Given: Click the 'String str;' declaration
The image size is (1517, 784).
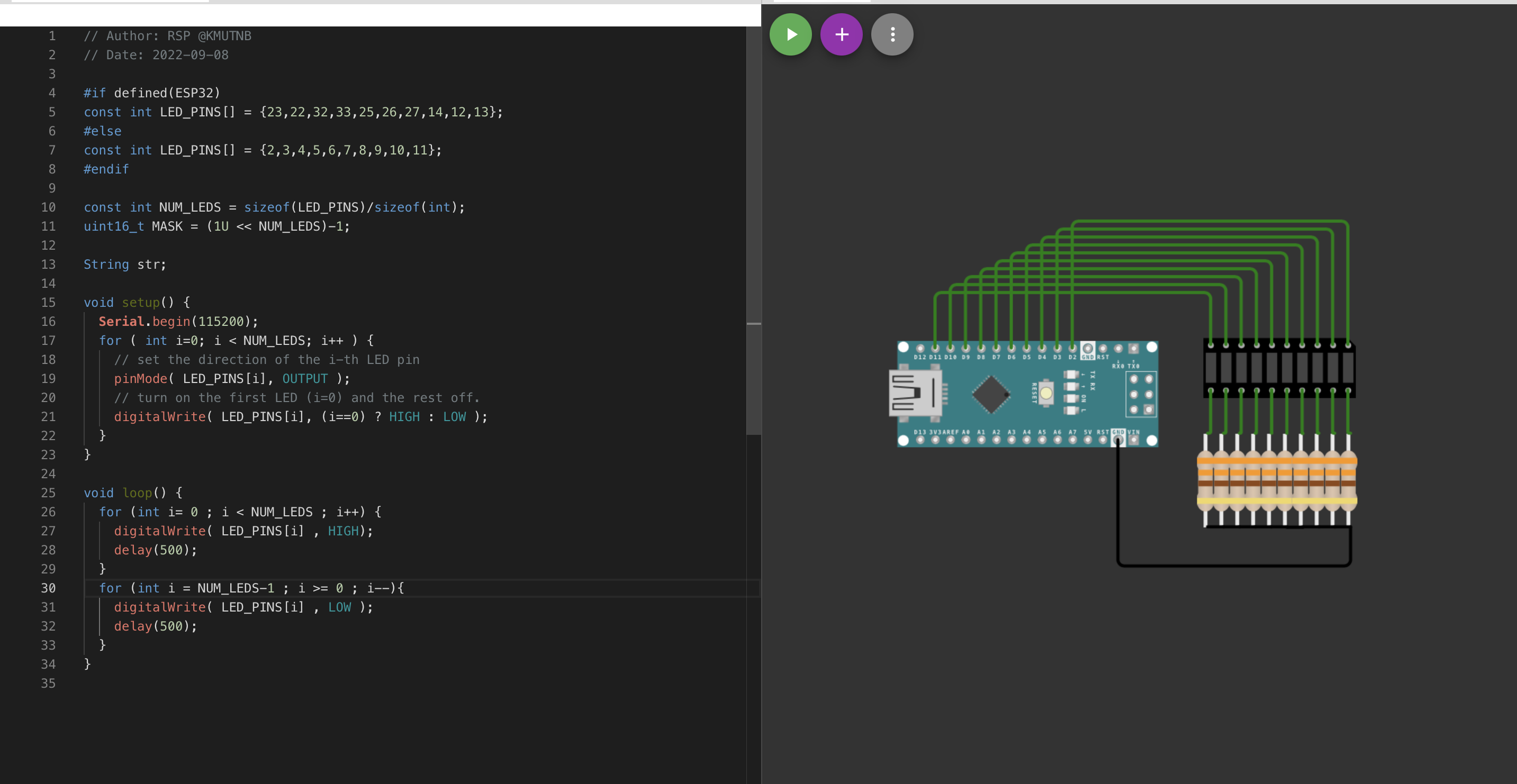Looking at the screenshot, I should click(x=125, y=265).
